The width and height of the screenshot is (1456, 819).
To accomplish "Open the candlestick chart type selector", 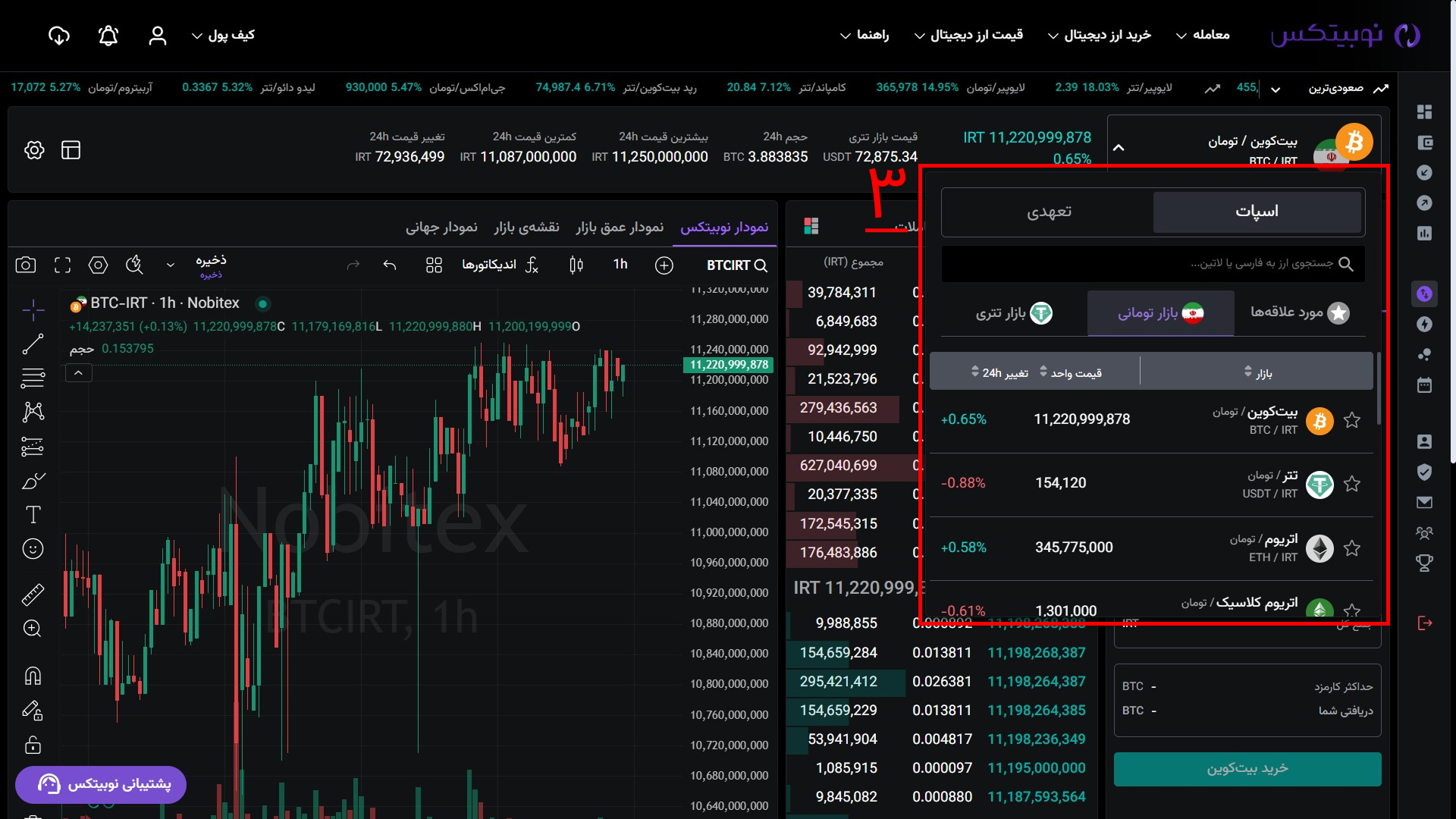I will [x=576, y=265].
